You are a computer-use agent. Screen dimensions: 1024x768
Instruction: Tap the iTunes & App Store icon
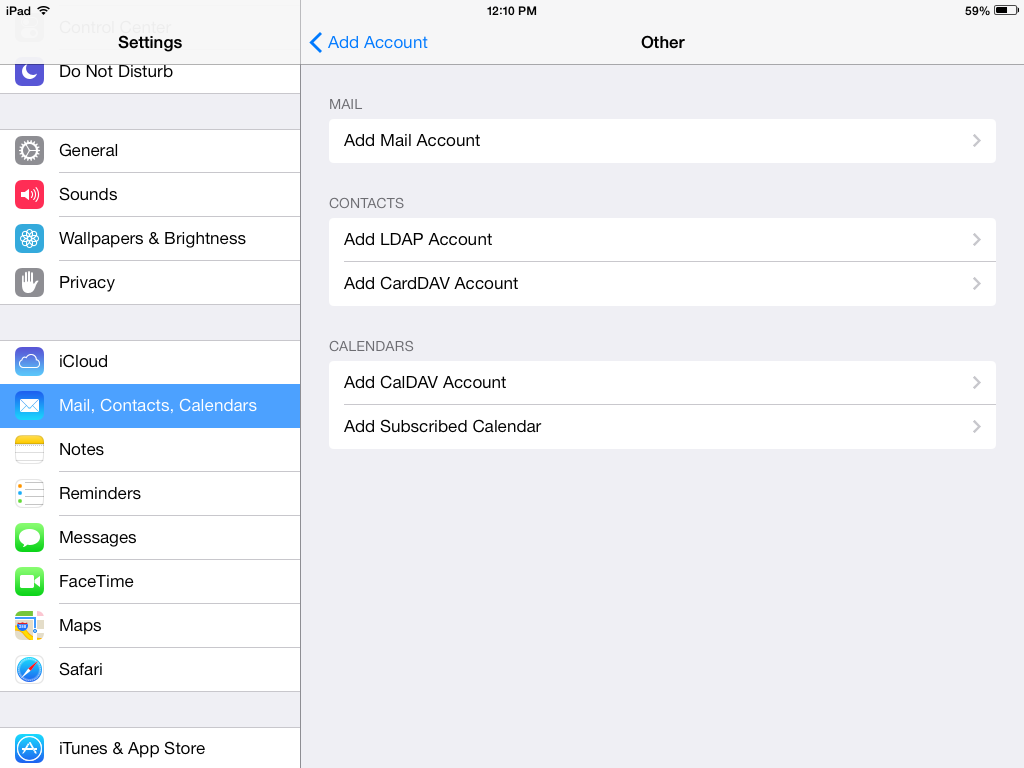coord(29,748)
